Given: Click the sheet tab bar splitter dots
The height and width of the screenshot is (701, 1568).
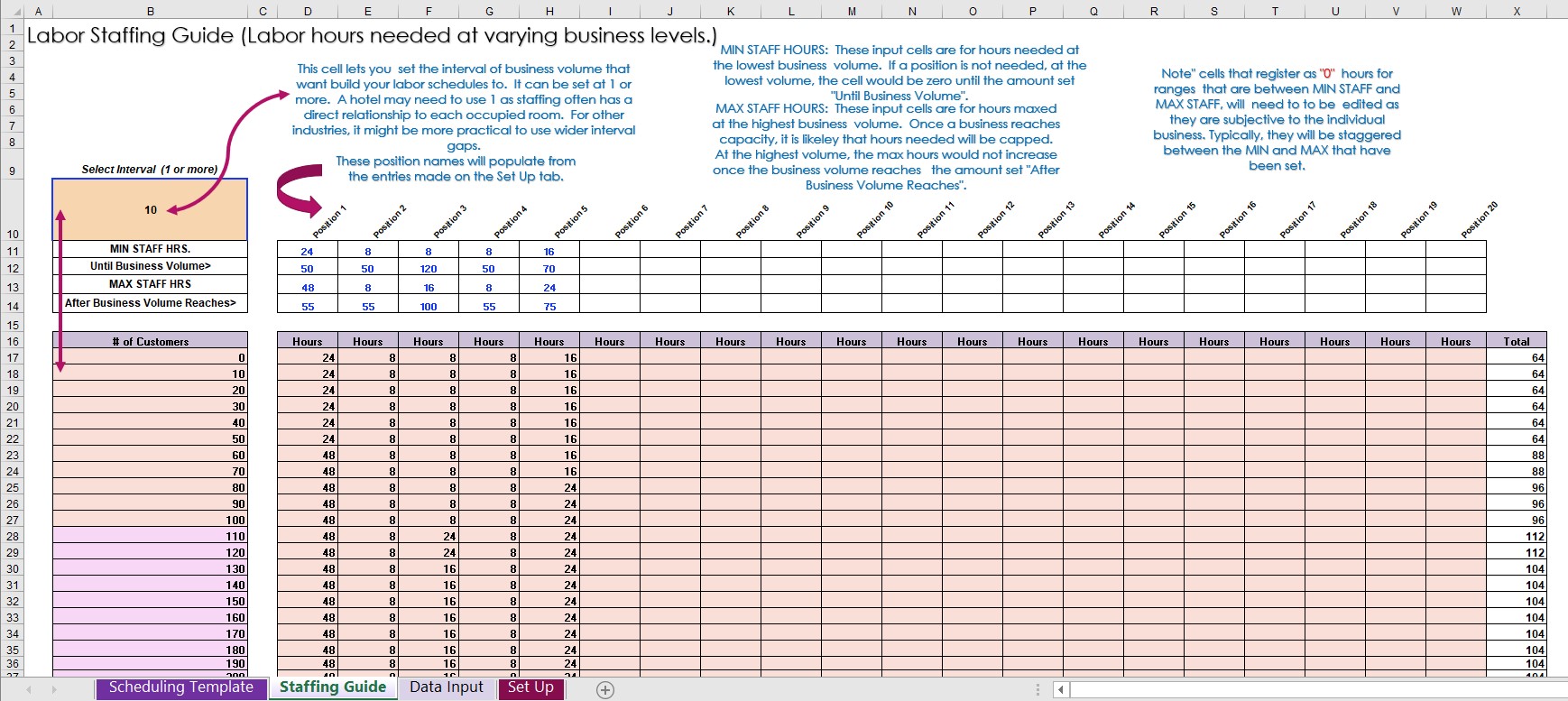Looking at the screenshot, I should click(1038, 690).
